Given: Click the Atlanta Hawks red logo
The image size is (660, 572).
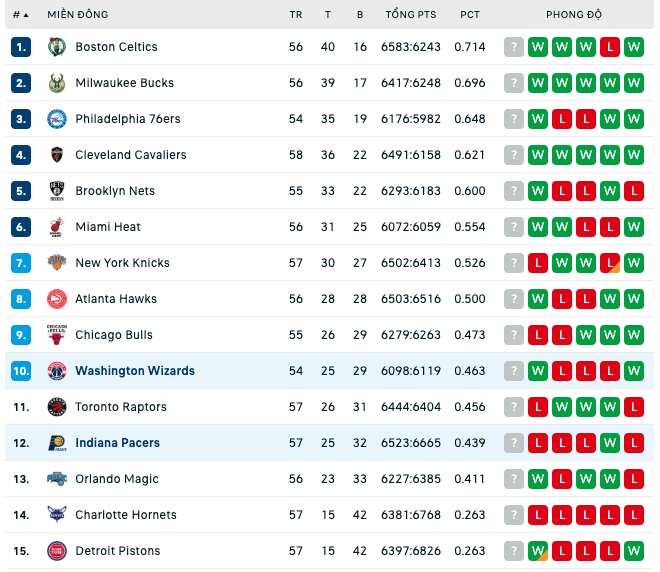Looking at the screenshot, I should click(x=56, y=299).
